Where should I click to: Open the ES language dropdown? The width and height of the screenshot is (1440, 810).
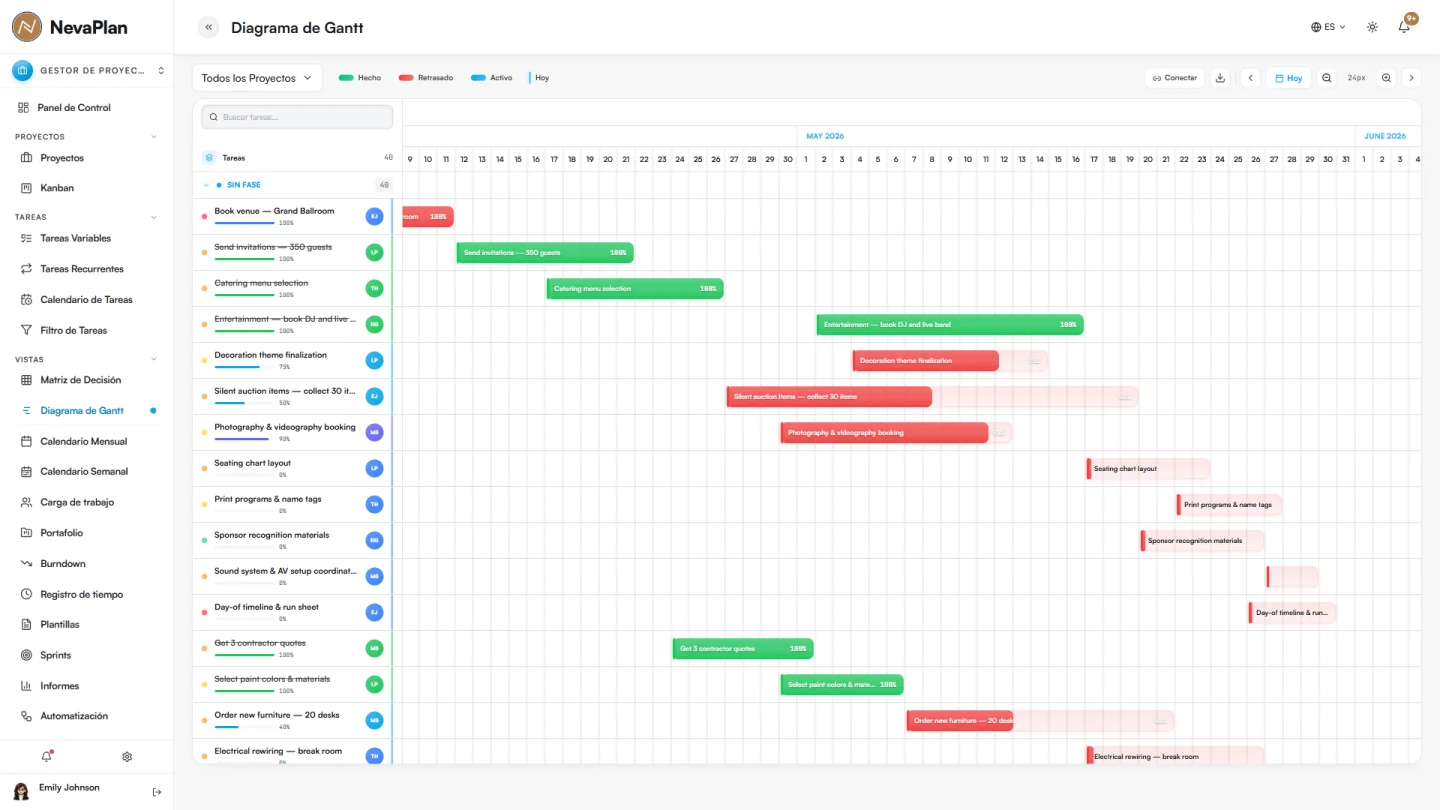[1328, 27]
